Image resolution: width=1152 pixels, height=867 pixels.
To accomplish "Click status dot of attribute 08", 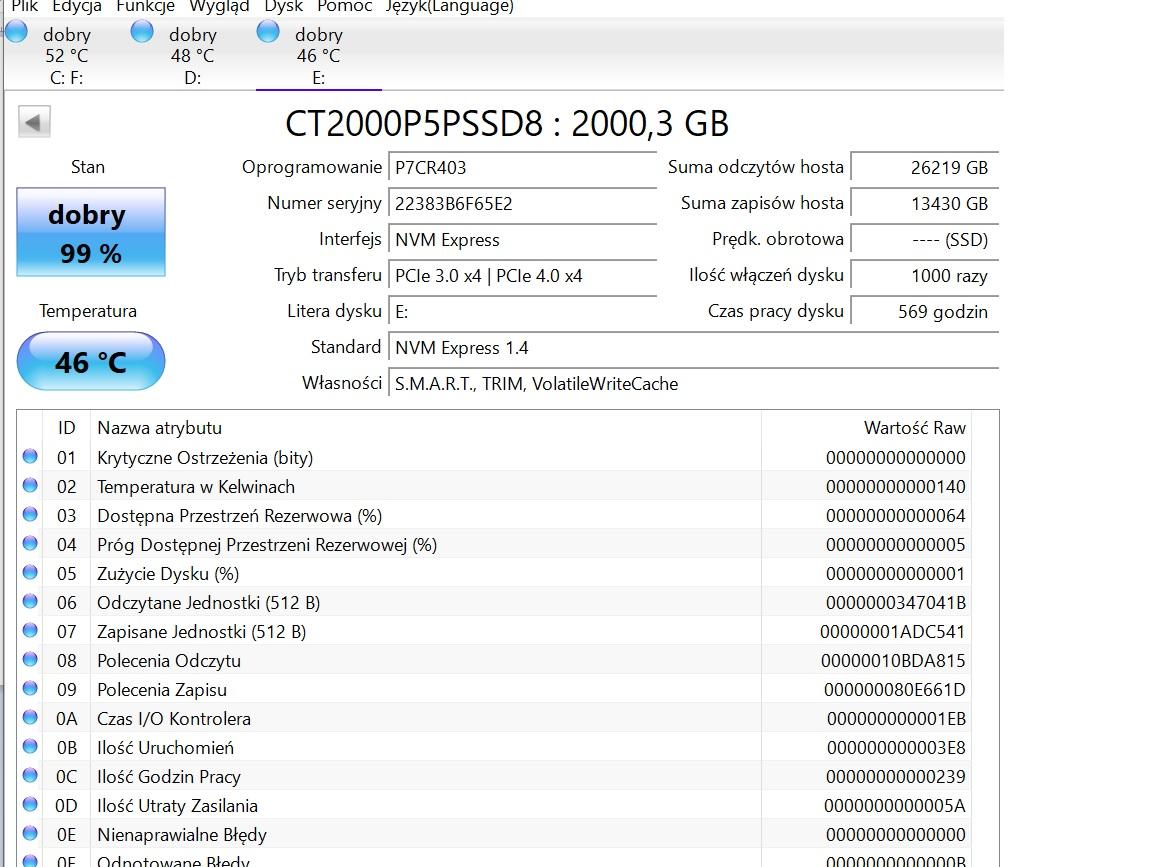I will coord(30,659).
